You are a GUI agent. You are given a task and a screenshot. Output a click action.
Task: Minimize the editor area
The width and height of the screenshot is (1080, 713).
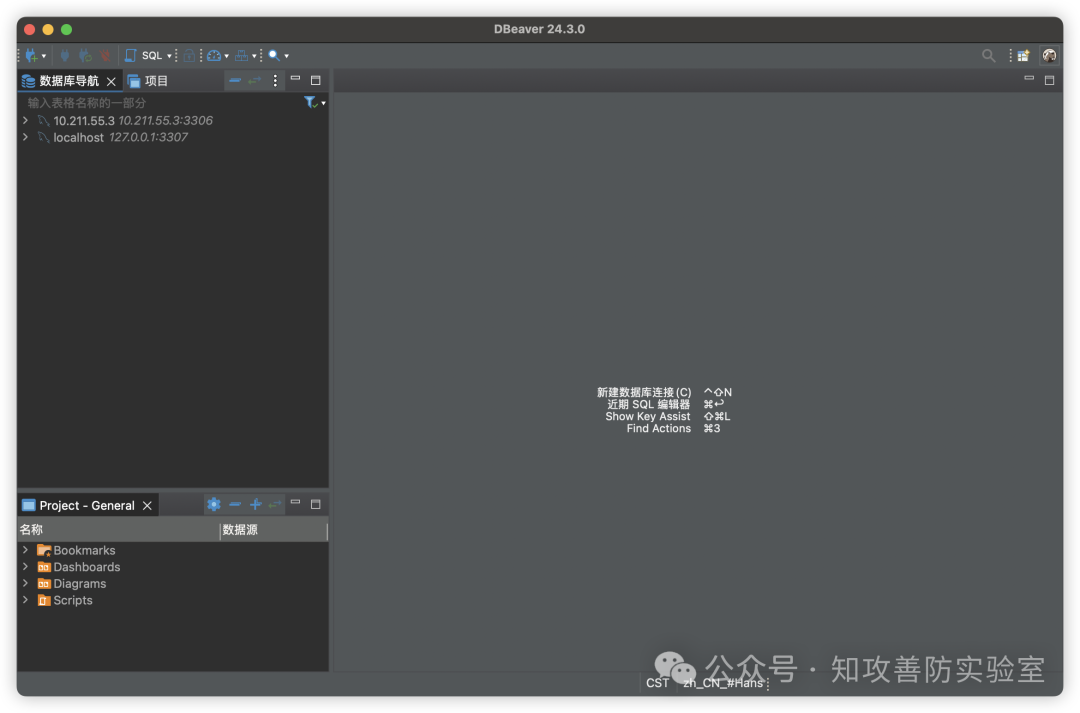[1029, 79]
